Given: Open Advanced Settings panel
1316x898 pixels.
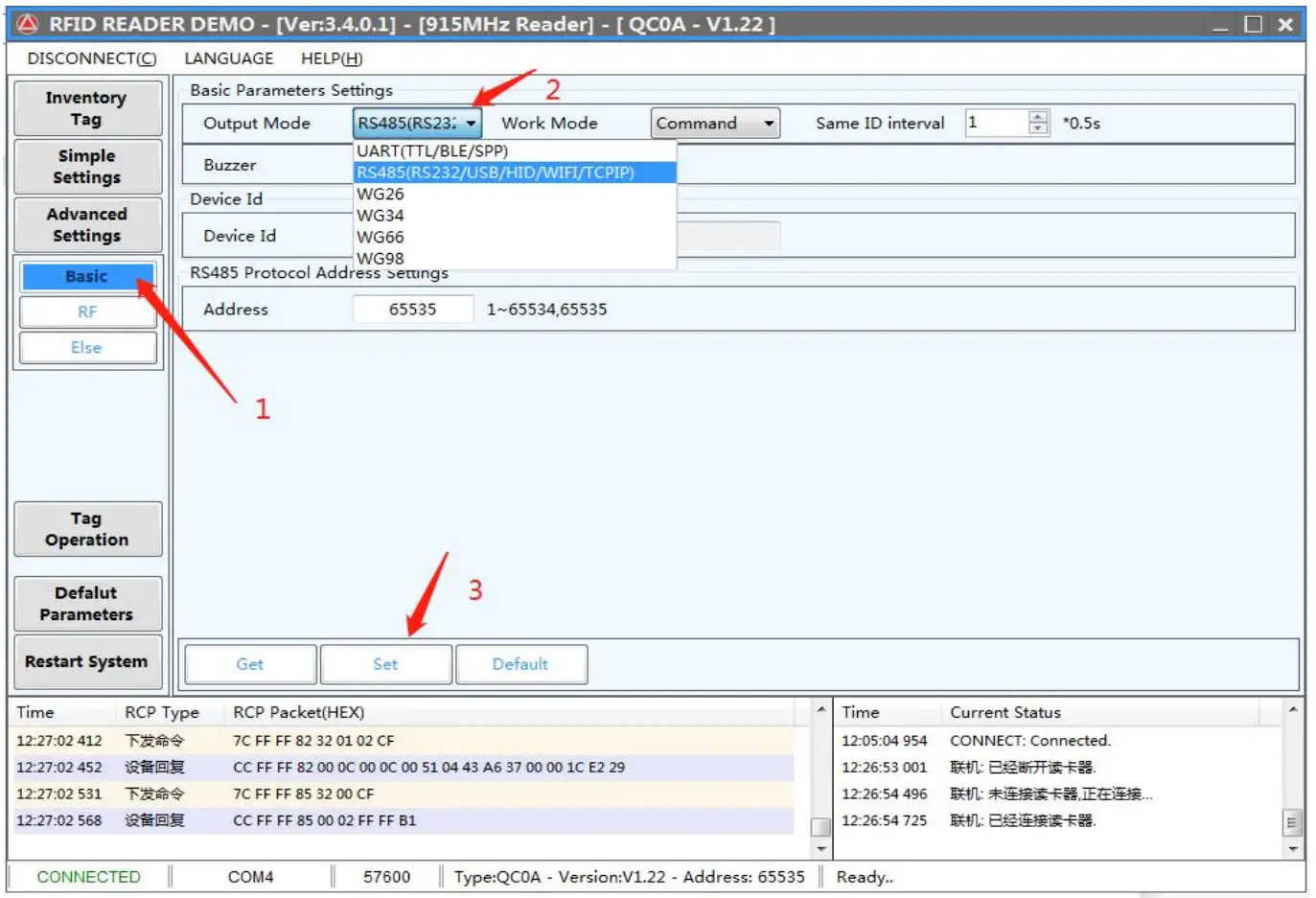Looking at the screenshot, I should coord(87,225).
